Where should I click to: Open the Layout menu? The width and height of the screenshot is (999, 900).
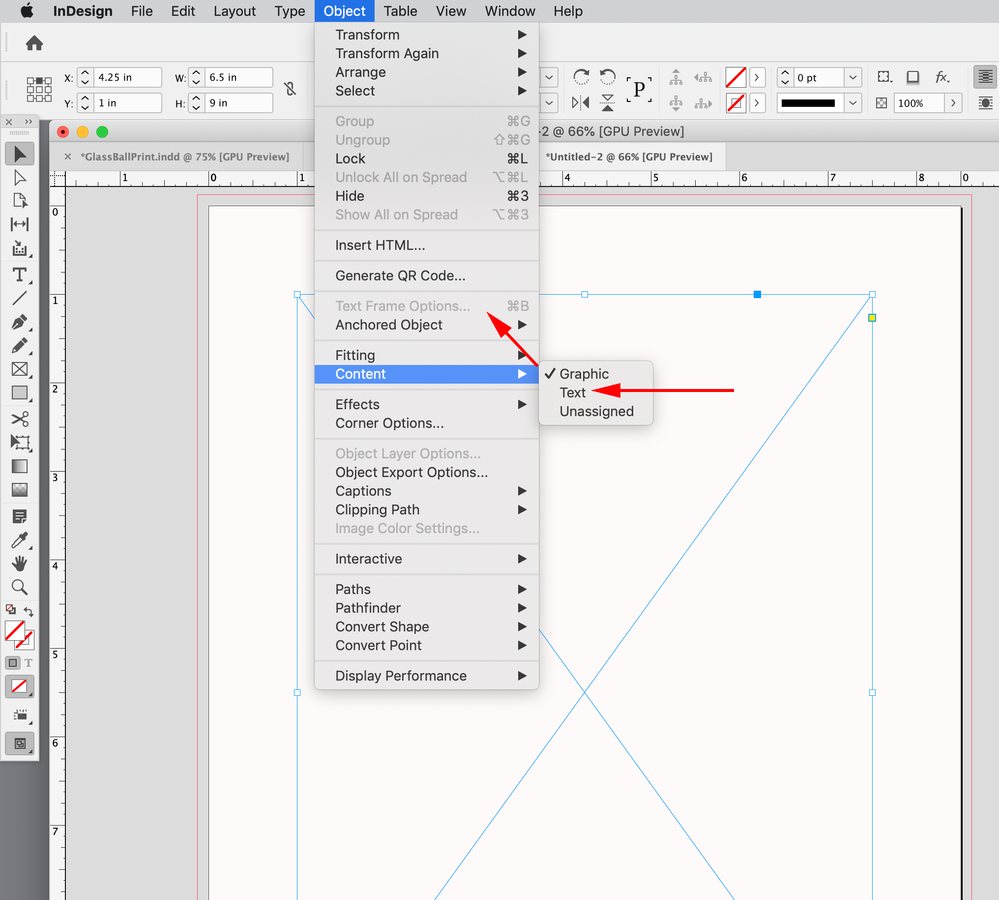tap(234, 11)
